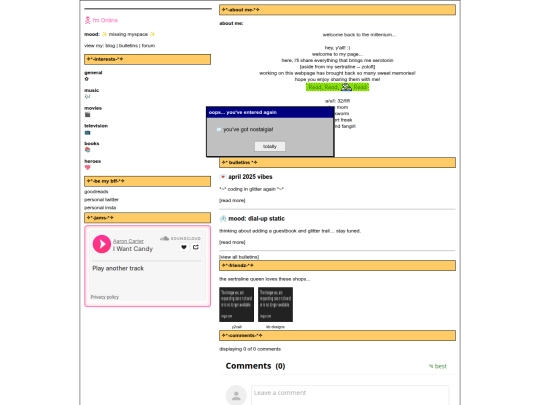Image resolution: width=540 pixels, height=405 pixels.
Task: Click the april 2025 vibes heart envelope icon
Action: coord(223,177)
